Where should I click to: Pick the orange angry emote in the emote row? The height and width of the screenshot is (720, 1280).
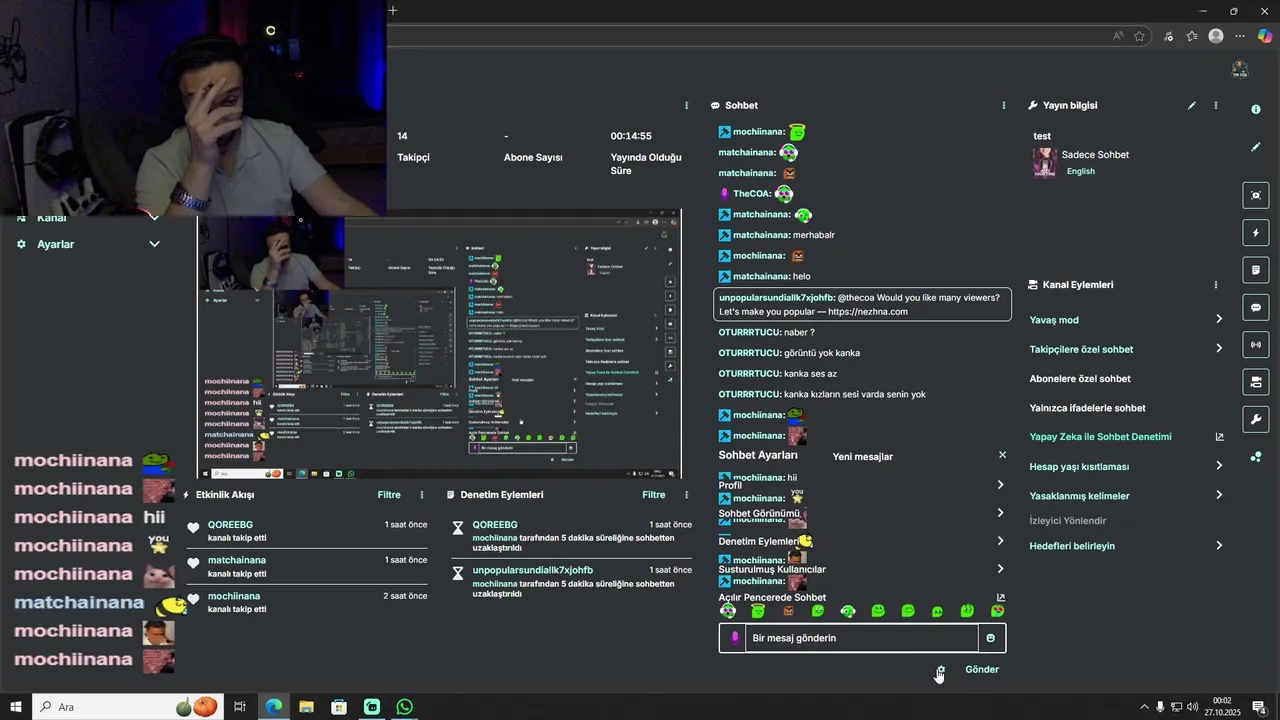point(788,611)
